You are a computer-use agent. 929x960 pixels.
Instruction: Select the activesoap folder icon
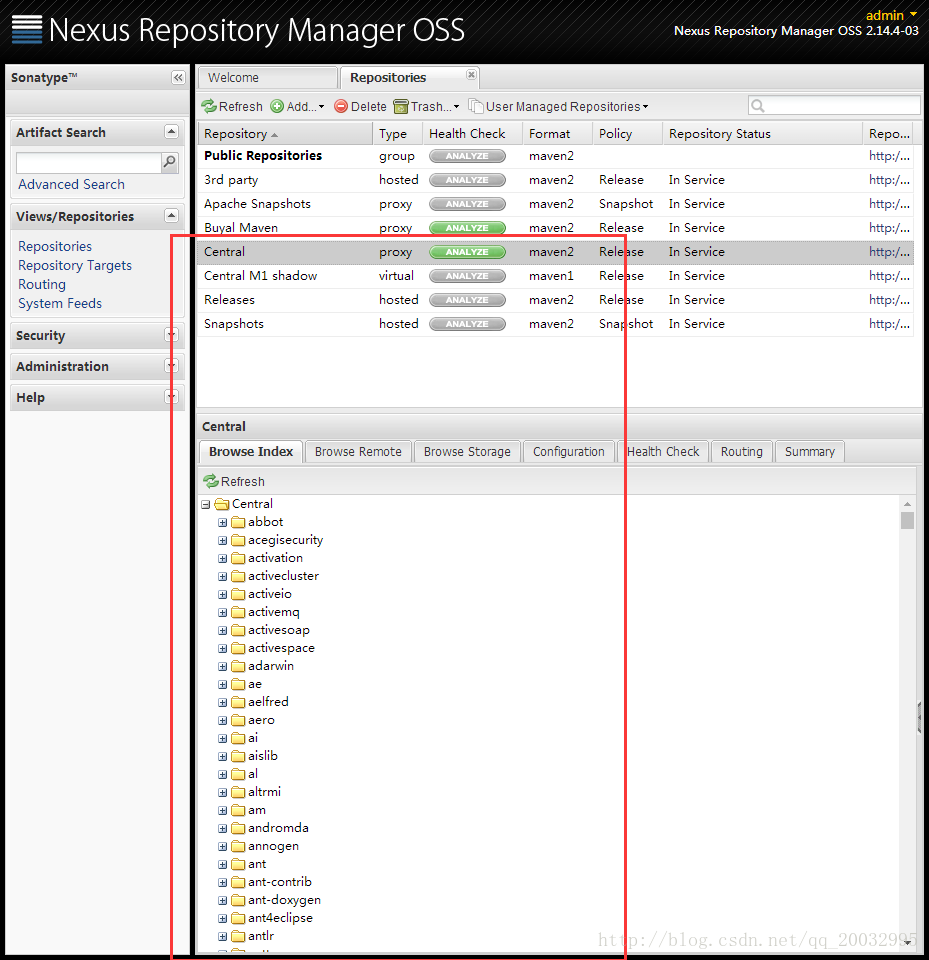point(238,631)
